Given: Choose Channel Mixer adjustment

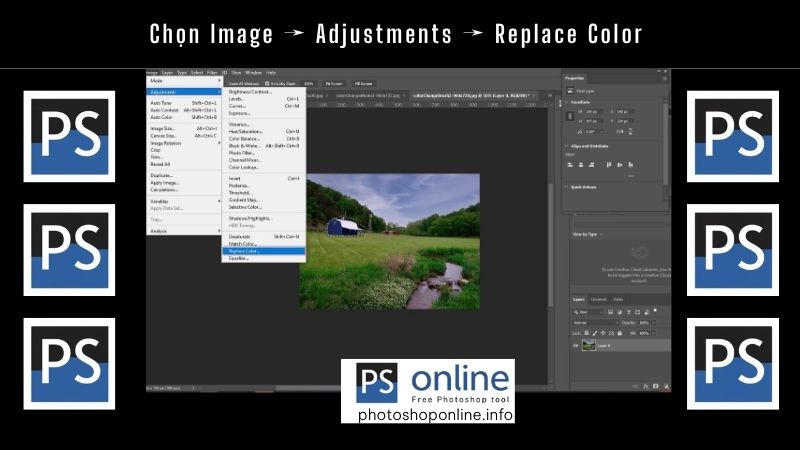Looking at the screenshot, I should point(264,160).
